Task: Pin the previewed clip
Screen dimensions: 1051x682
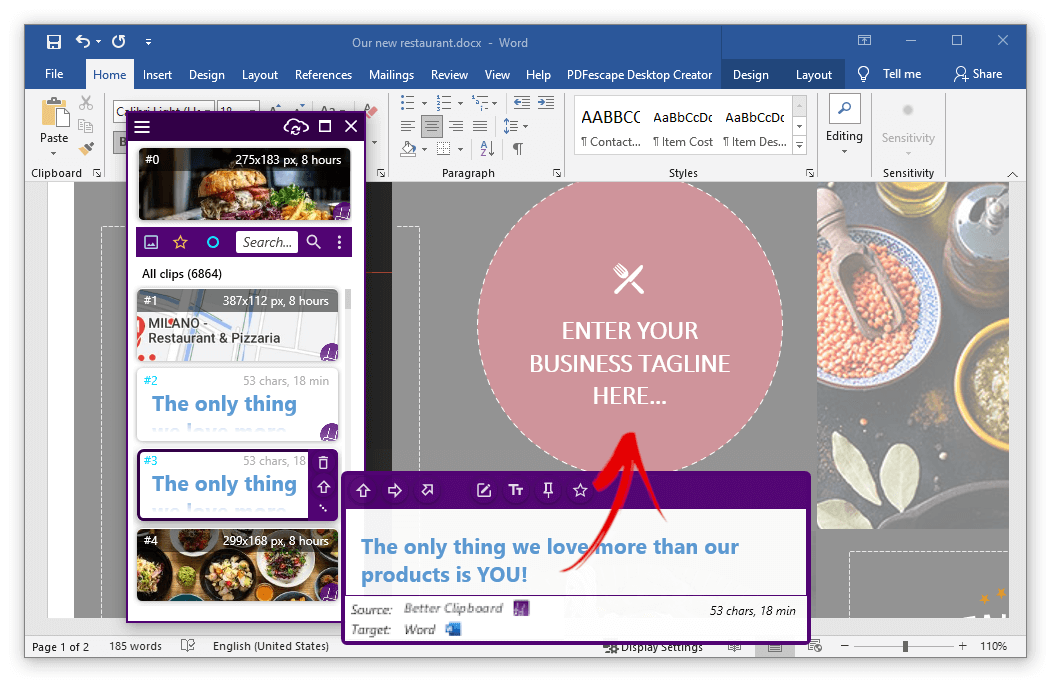Action: [x=548, y=490]
